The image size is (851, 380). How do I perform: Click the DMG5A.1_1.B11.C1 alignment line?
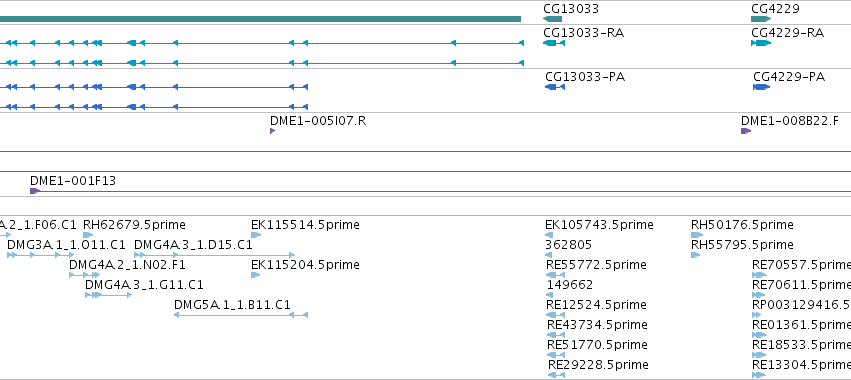[241, 315]
